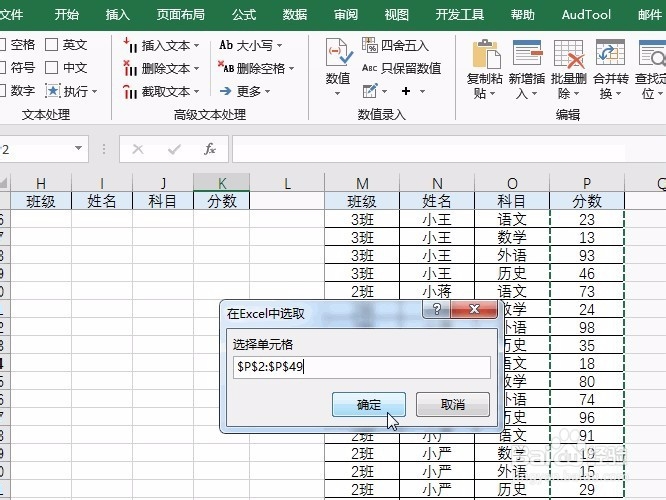Click the plus sign icon in 数值录入
Image resolution: width=666 pixels, height=500 pixels.
[x=406, y=91]
